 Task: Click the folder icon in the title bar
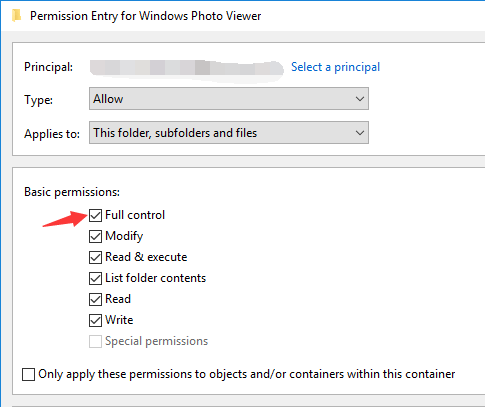click(16, 16)
